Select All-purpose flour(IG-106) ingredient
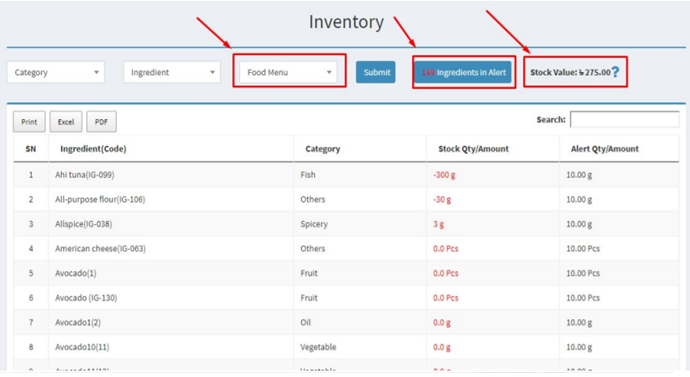Viewport: 690px width, 377px height. (x=100, y=199)
